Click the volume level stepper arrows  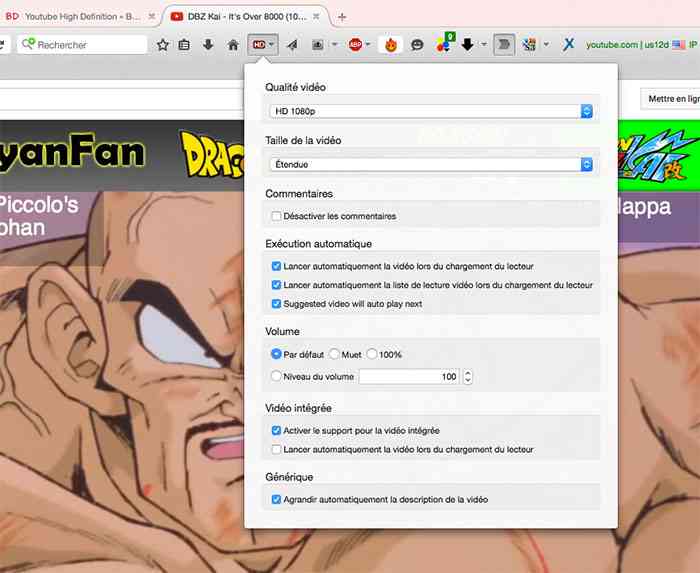(x=467, y=377)
